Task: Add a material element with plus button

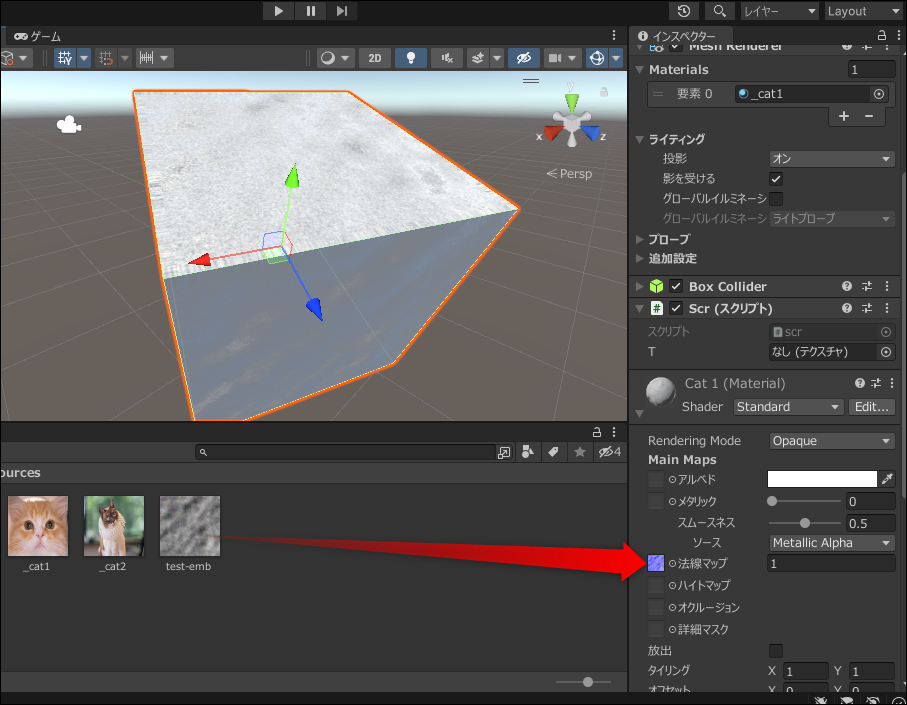Action: 844,116
